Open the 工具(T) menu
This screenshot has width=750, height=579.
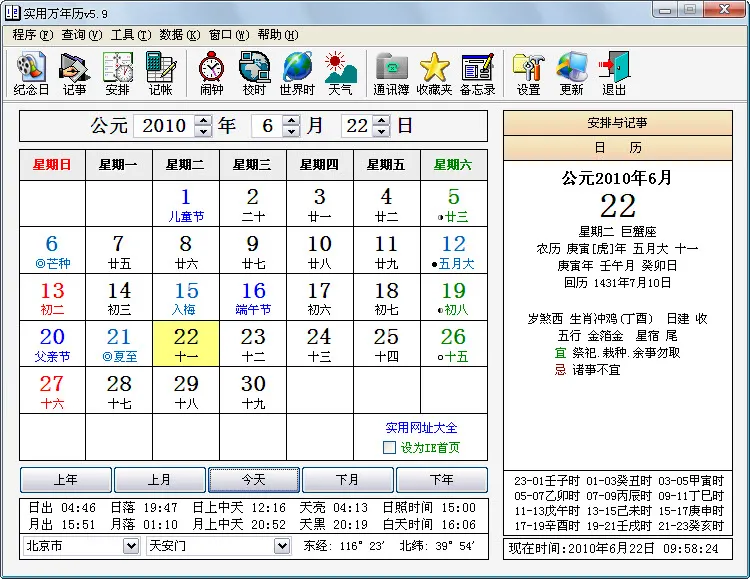click(x=131, y=35)
